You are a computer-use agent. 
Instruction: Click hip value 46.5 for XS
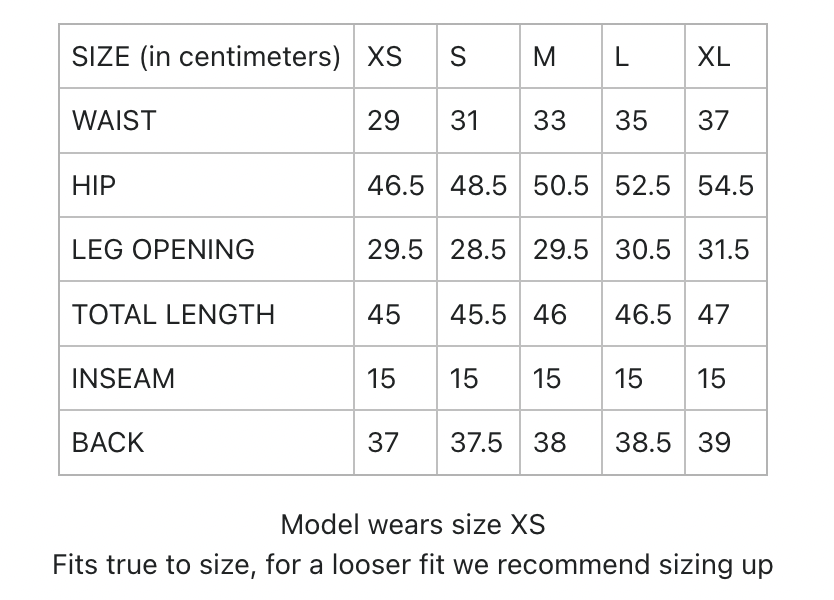396,186
